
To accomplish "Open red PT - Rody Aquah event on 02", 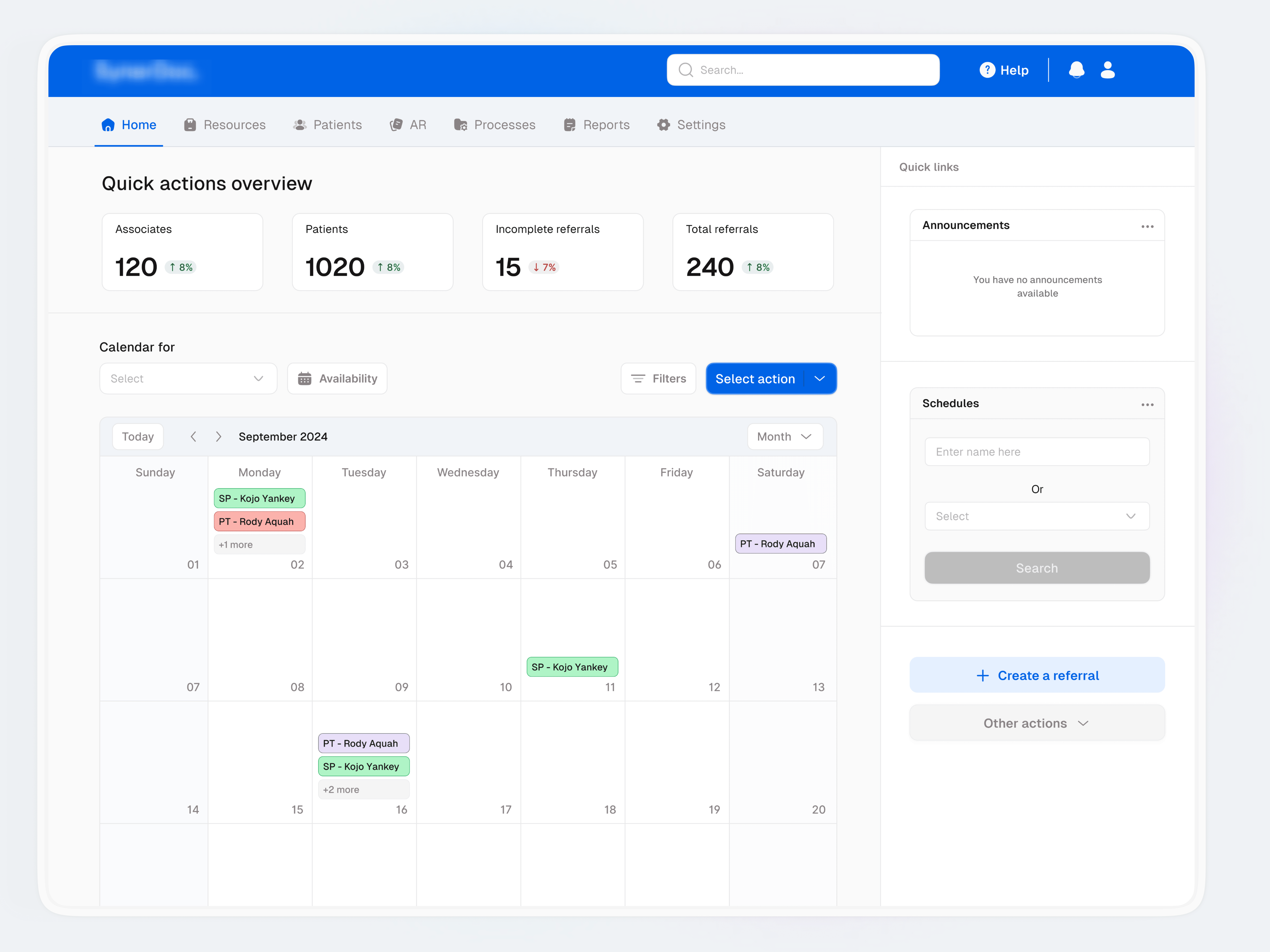I will [x=260, y=522].
